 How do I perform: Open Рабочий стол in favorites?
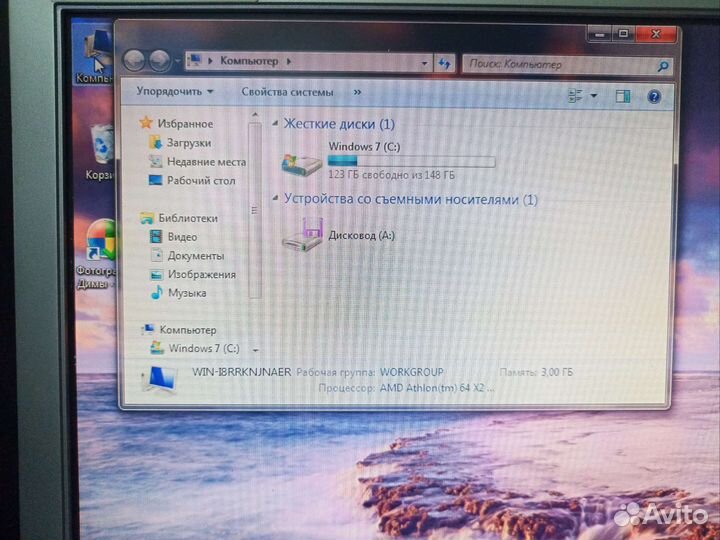[201, 180]
